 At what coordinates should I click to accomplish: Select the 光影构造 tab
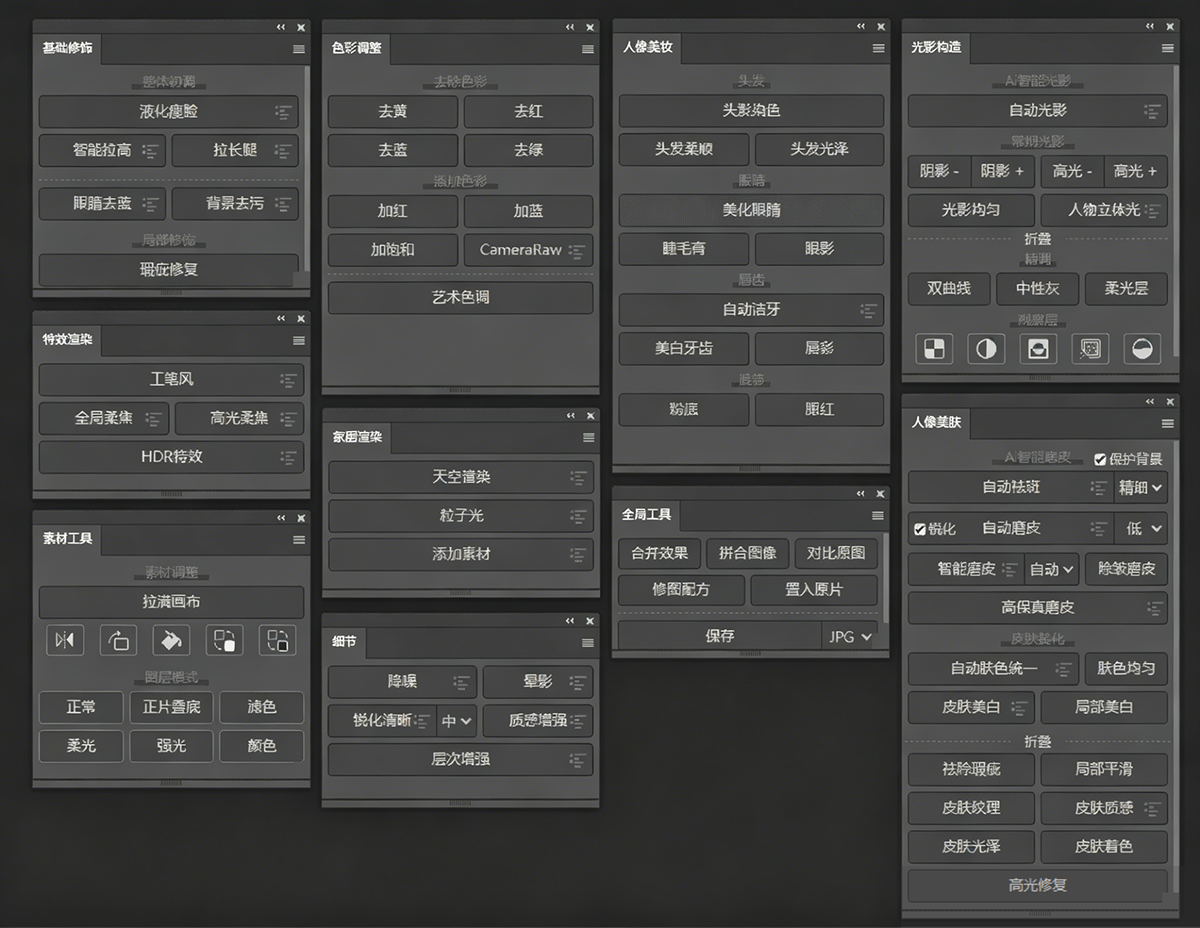(936, 47)
